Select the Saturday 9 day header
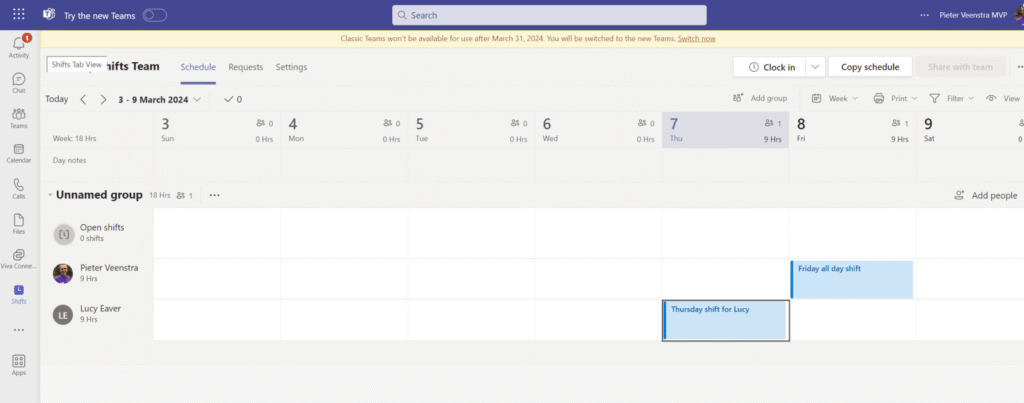The image size is (1024, 403). click(970, 130)
